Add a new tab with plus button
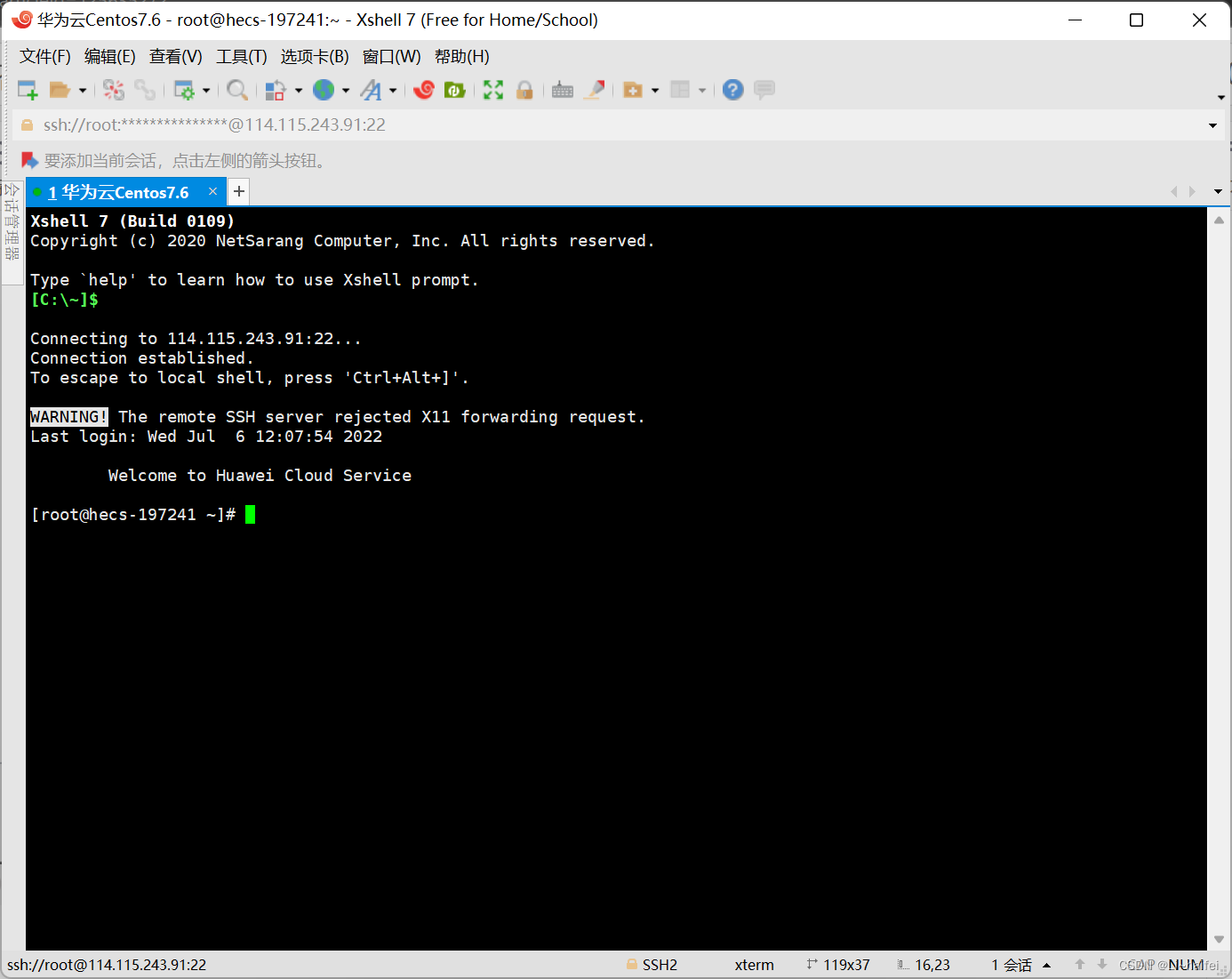Screen dimensions: 1232x979 [x=239, y=191]
